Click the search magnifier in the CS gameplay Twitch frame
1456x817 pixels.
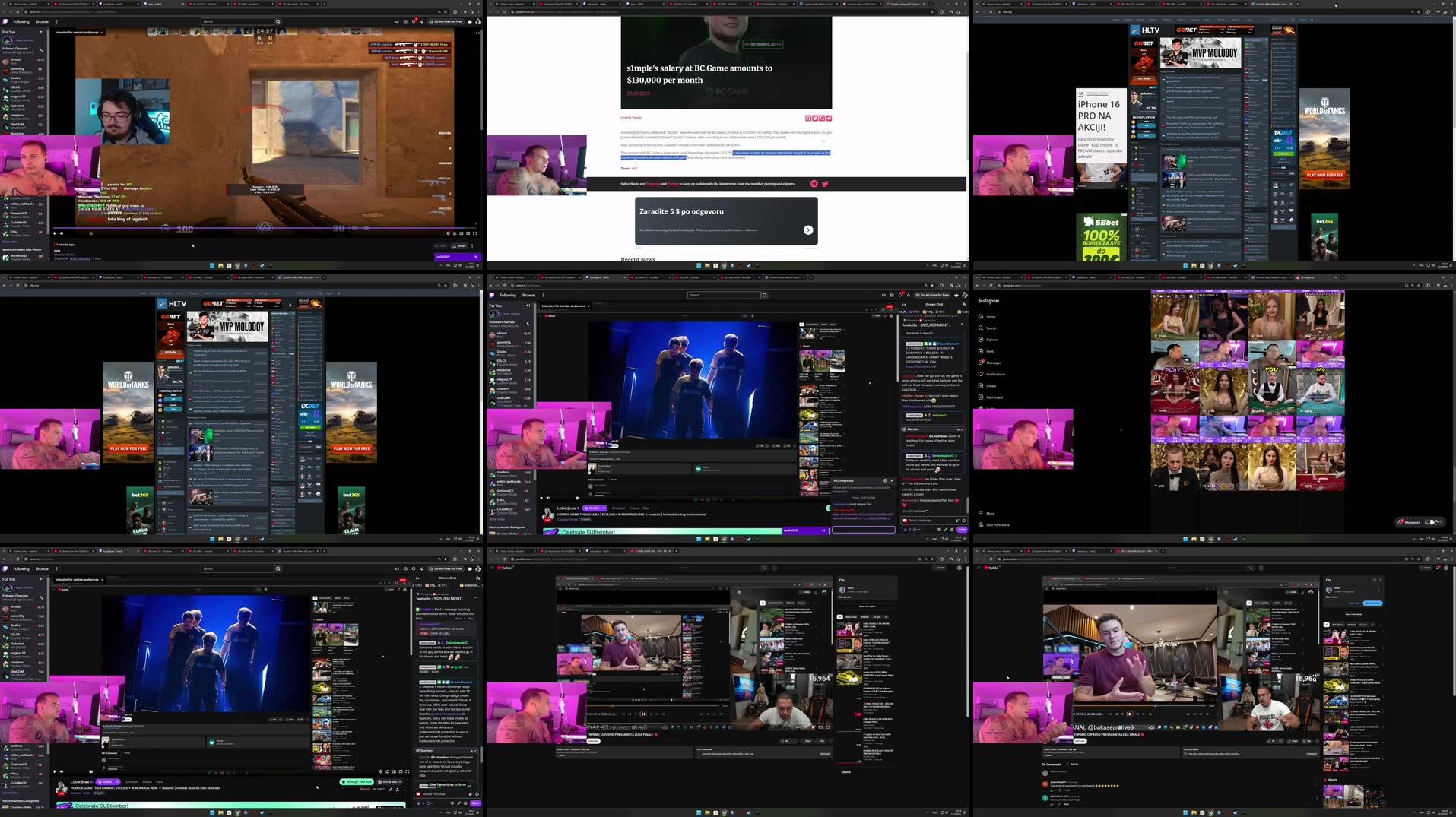(278, 21)
